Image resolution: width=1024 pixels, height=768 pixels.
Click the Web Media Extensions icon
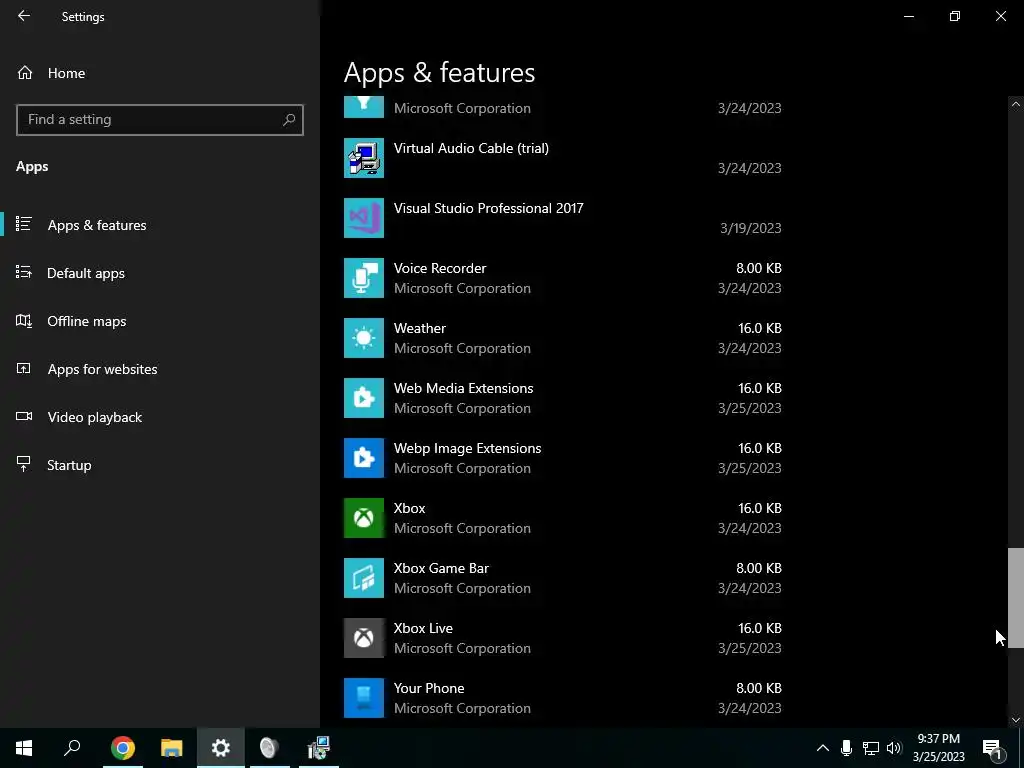coord(364,398)
